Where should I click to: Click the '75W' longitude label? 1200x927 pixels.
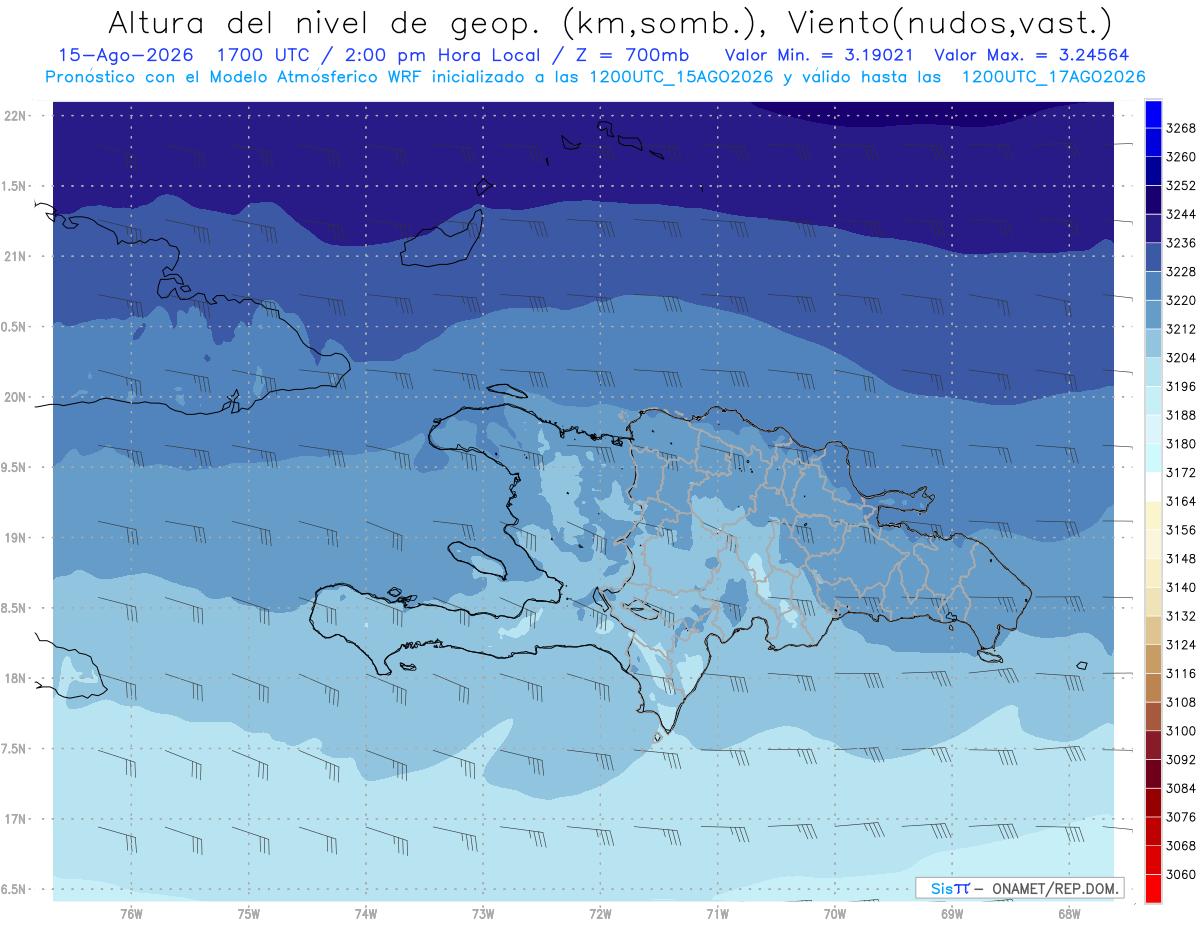[249, 914]
